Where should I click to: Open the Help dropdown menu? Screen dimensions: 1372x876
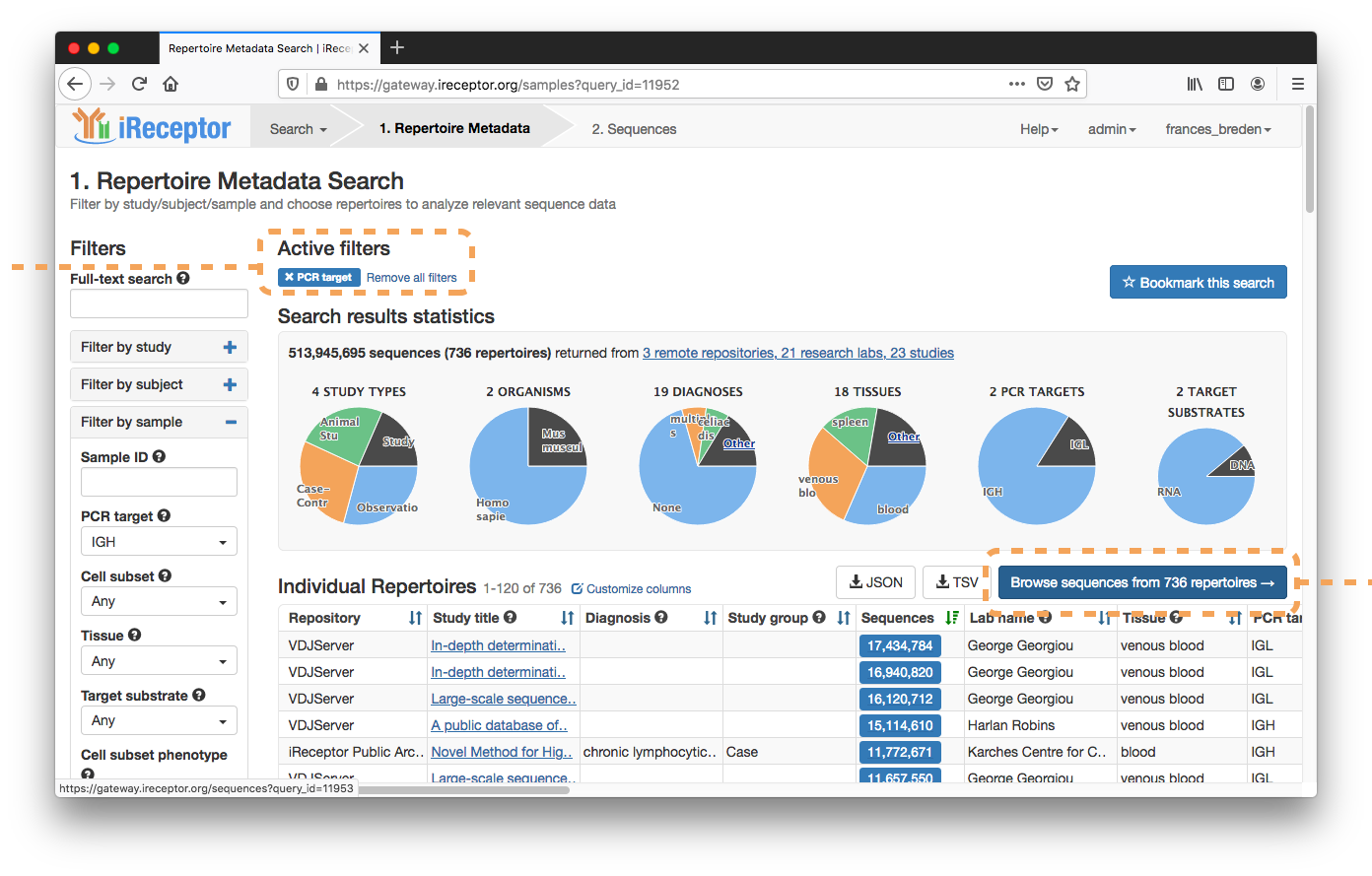[x=1039, y=129]
